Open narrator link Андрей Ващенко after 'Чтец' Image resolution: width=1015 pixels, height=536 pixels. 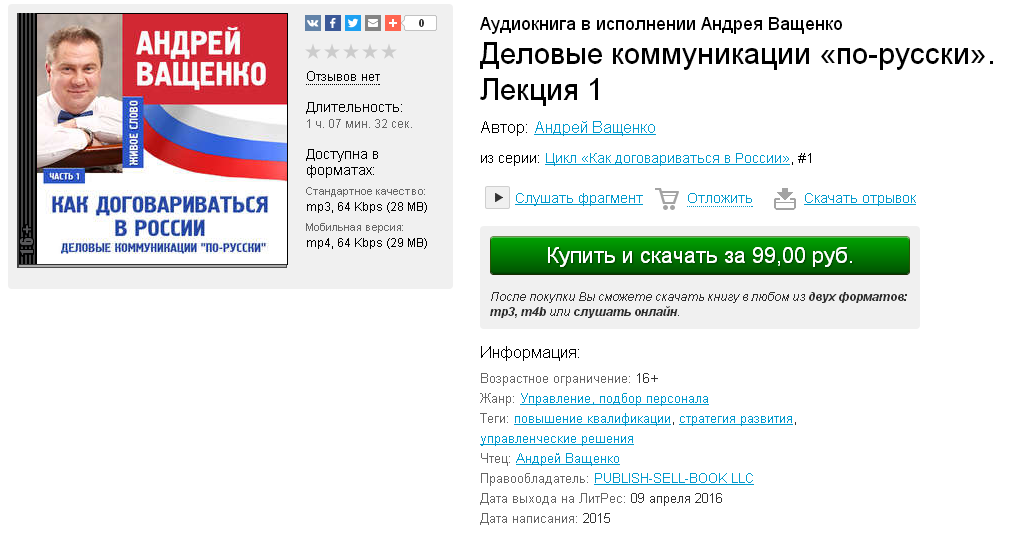(568, 459)
